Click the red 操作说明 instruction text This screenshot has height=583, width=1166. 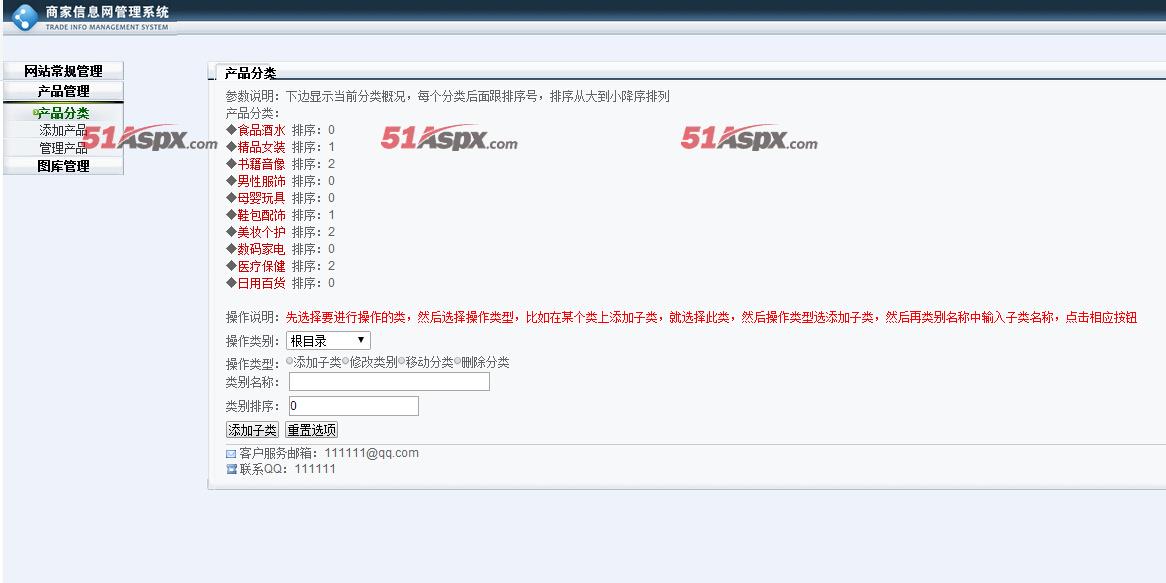[x=712, y=318]
